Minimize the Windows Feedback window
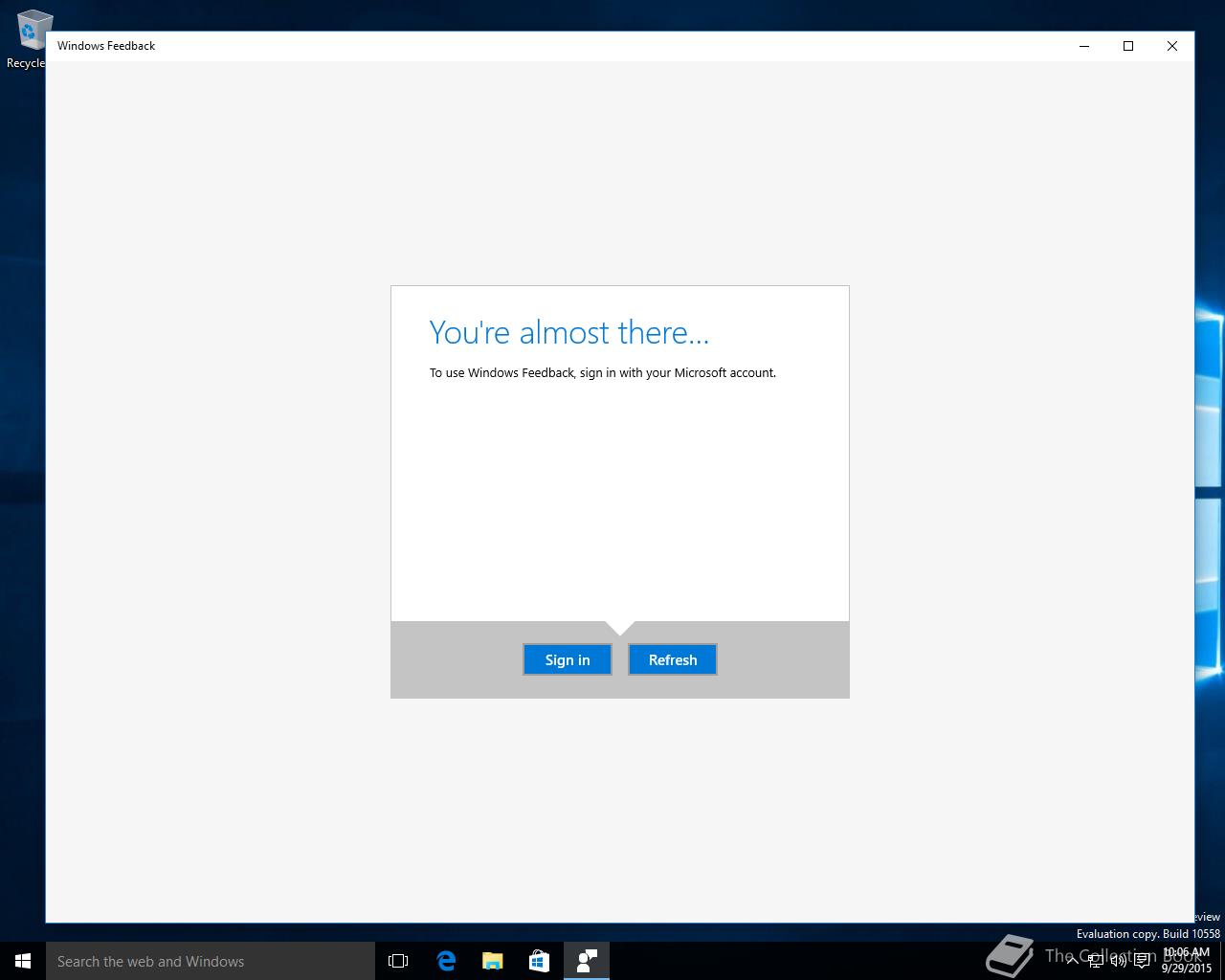Image resolution: width=1225 pixels, height=980 pixels. point(1084,46)
